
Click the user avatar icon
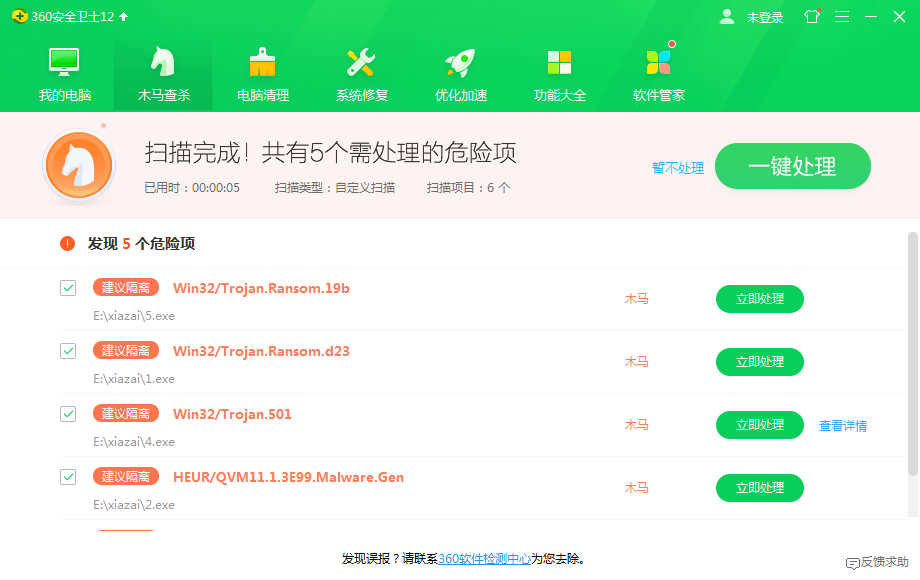coord(727,16)
